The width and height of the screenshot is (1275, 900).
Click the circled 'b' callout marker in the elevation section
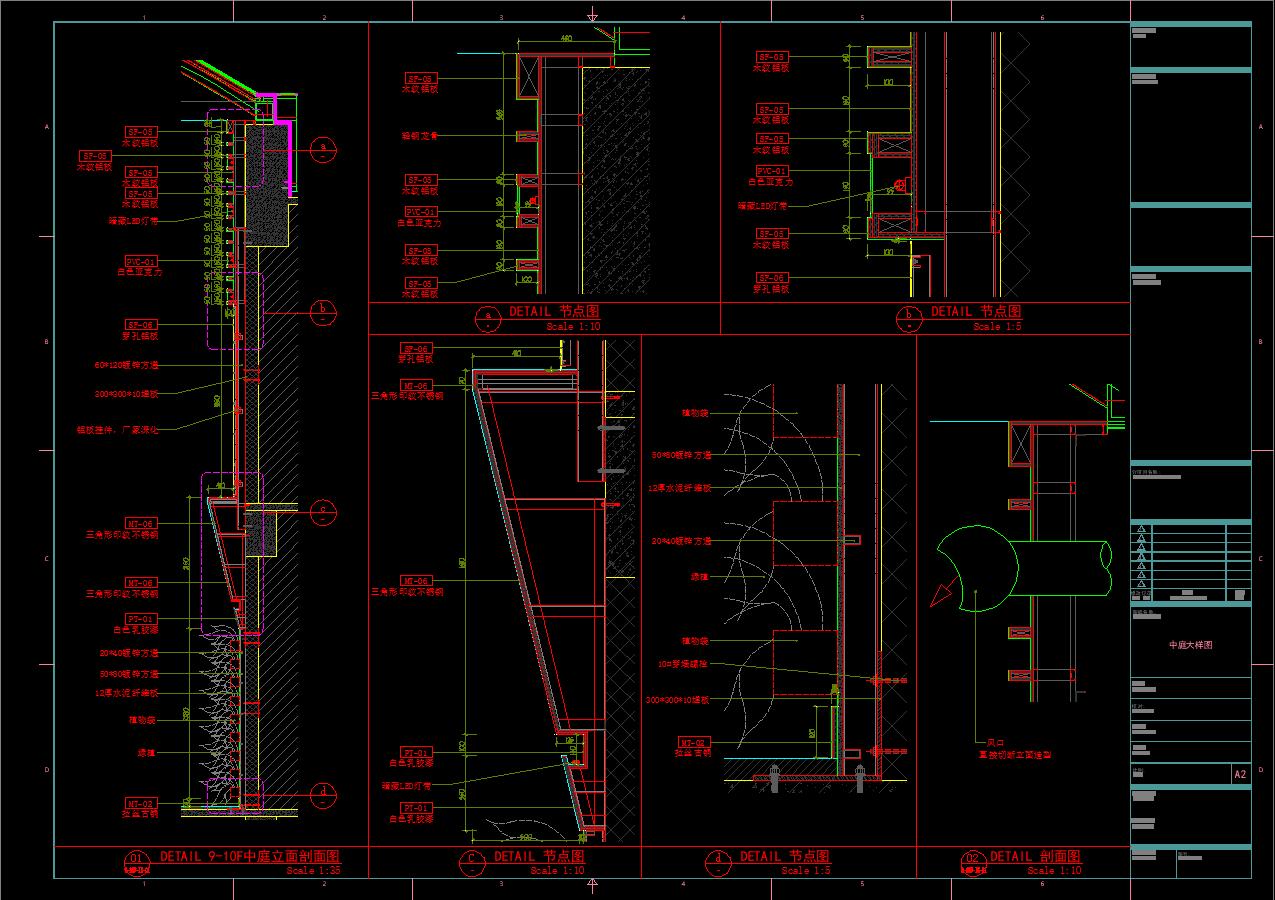323,311
